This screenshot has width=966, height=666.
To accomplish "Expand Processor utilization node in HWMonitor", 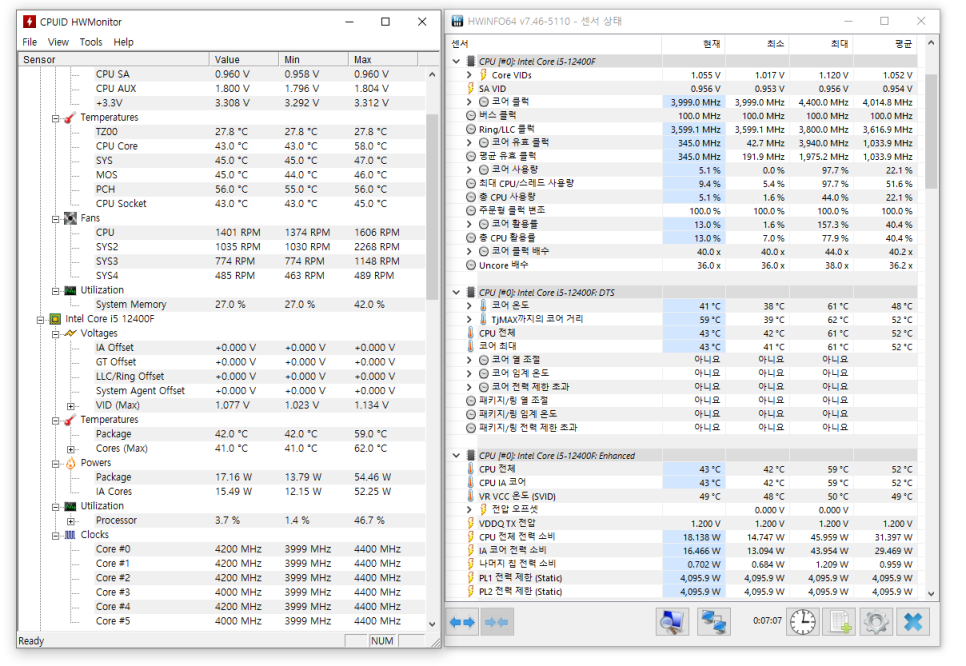I will (71, 521).
